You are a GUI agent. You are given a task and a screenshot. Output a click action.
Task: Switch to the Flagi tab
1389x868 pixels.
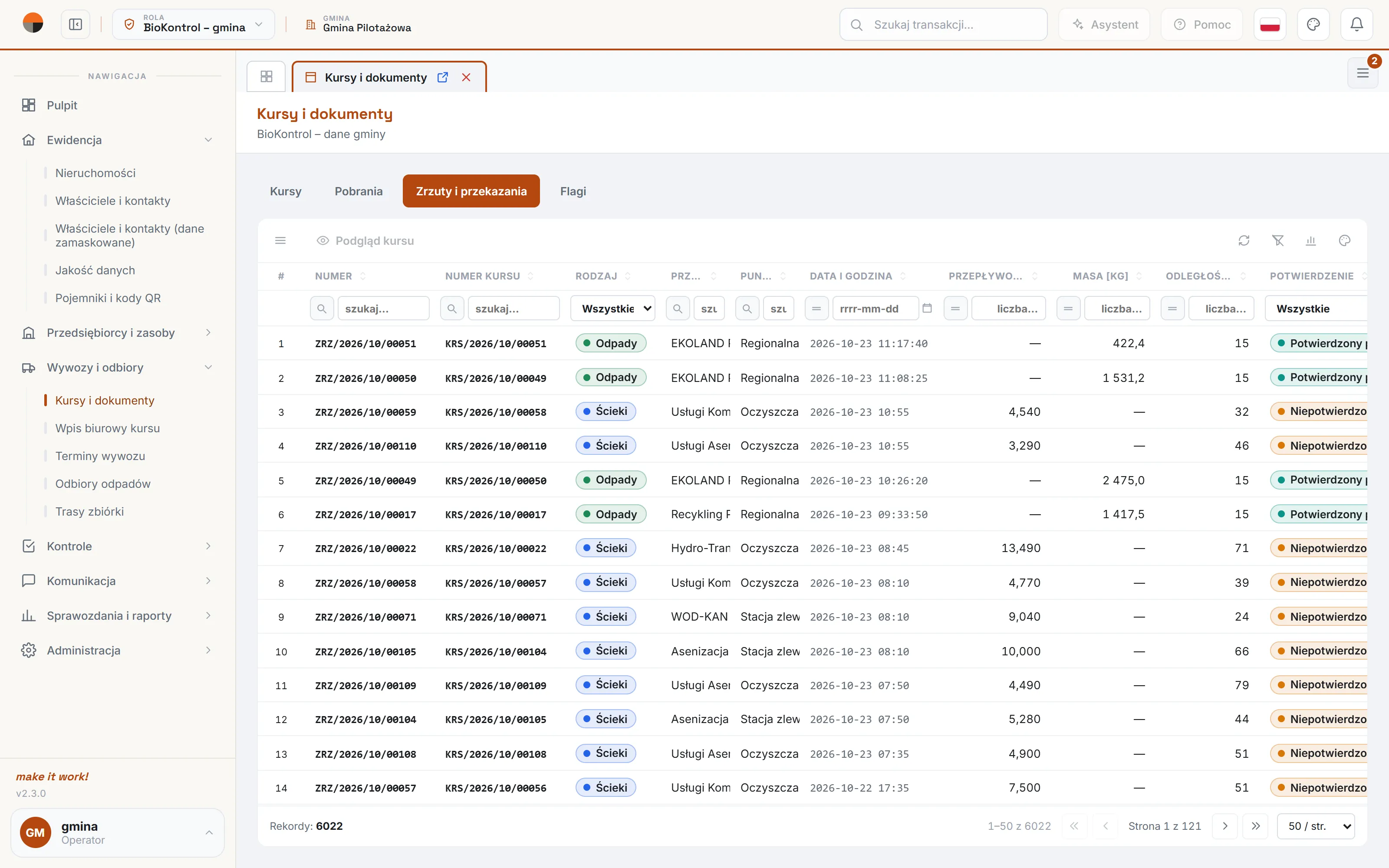(x=573, y=191)
